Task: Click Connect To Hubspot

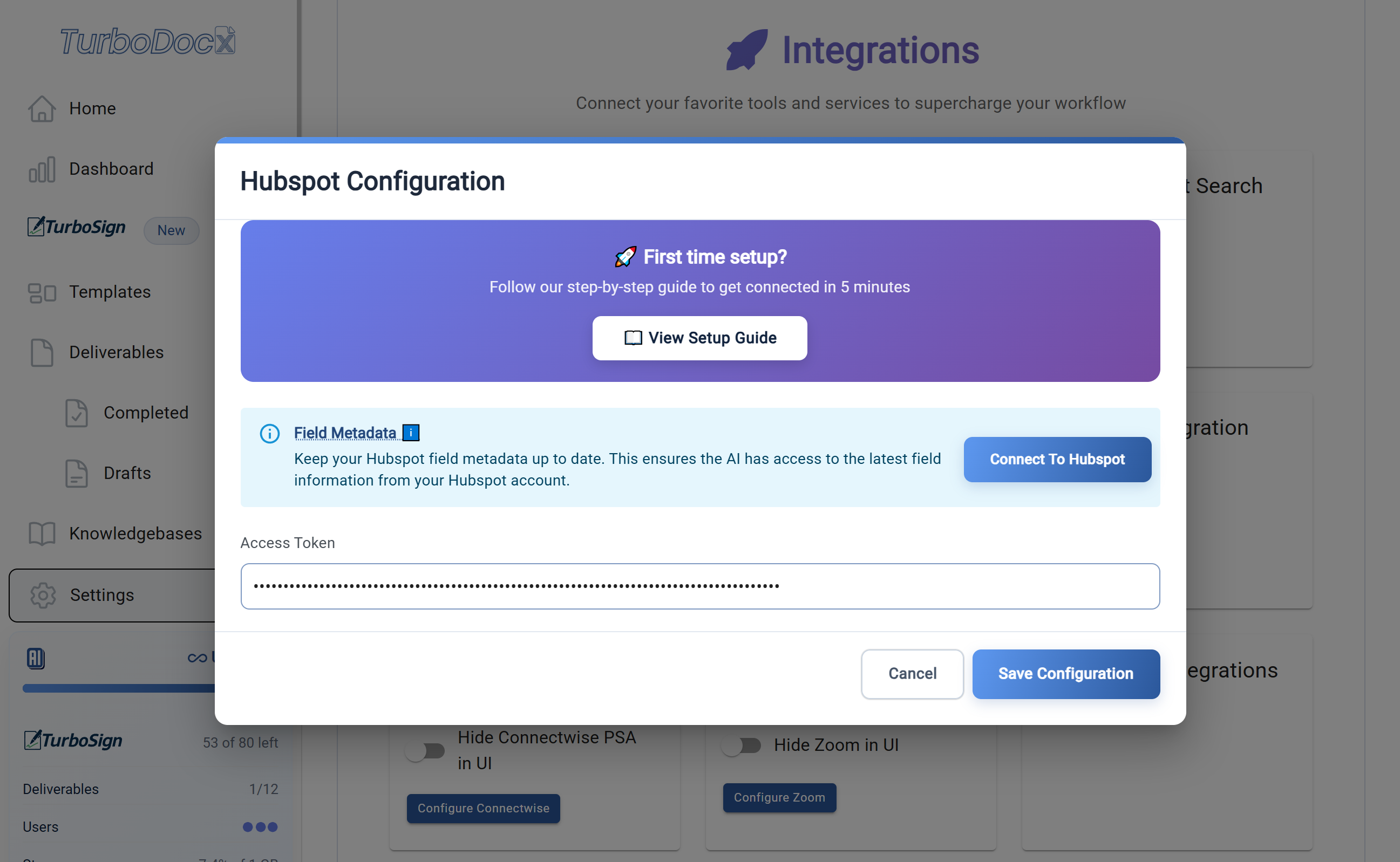Action: click(x=1057, y=460)
